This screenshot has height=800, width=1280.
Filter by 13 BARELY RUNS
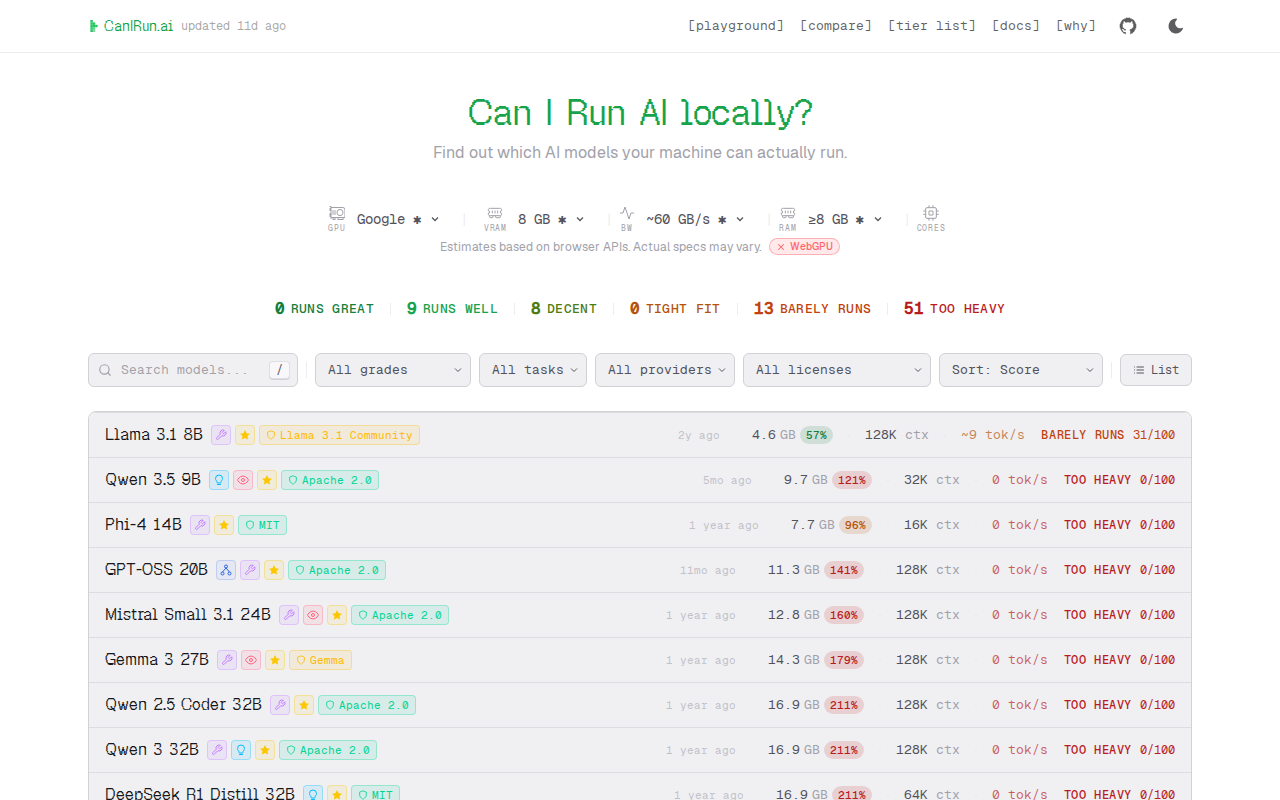click(812, 309)
